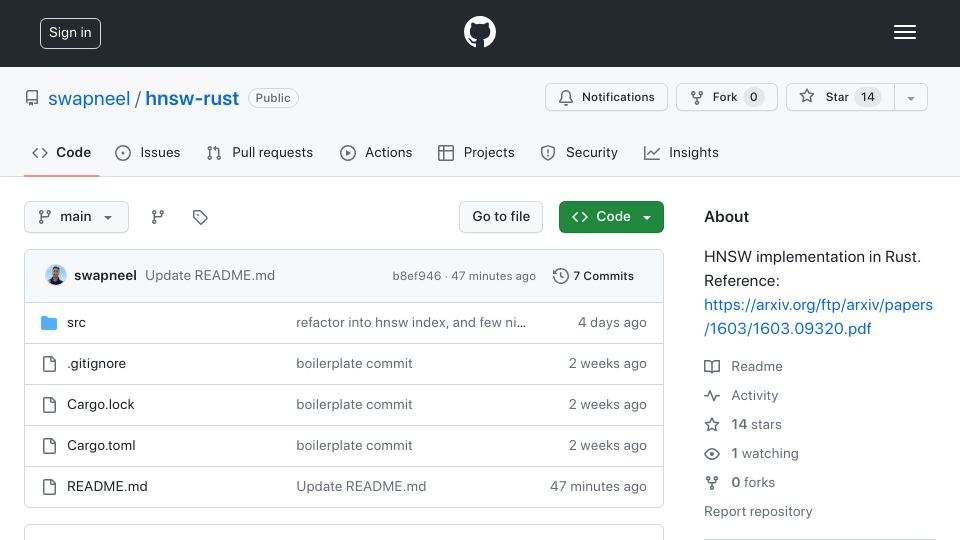Image resolution: width=960 pixels, height=540 pixels.
Task: Open the swapneel user profile link
Action: point(89,98)
